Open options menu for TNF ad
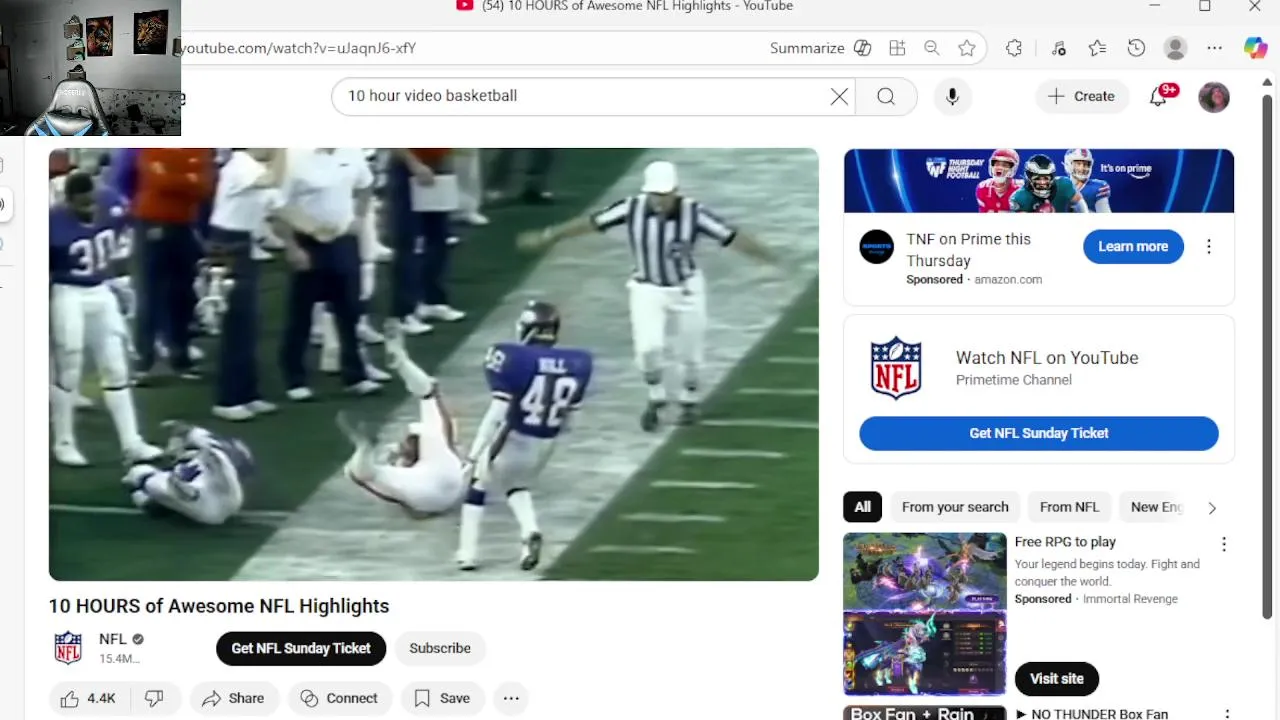The image size is (1280, 720). pyautogui.click(x=1209, y=247)
